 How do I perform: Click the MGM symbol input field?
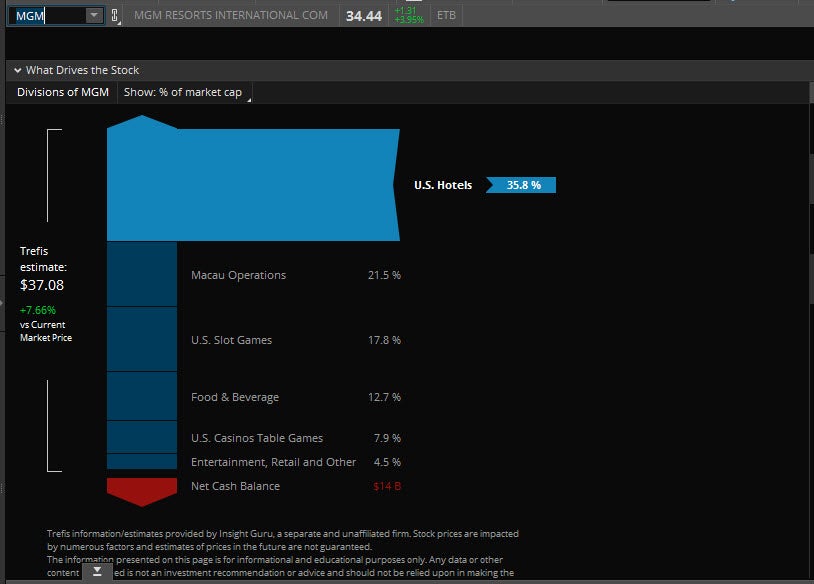tap(48, 16)
